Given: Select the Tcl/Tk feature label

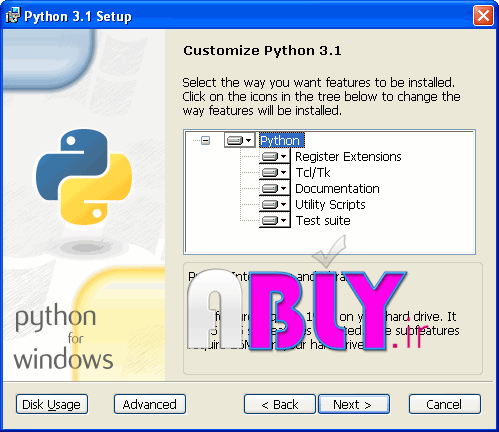Looking at the screenshot, I should point(313,173).
